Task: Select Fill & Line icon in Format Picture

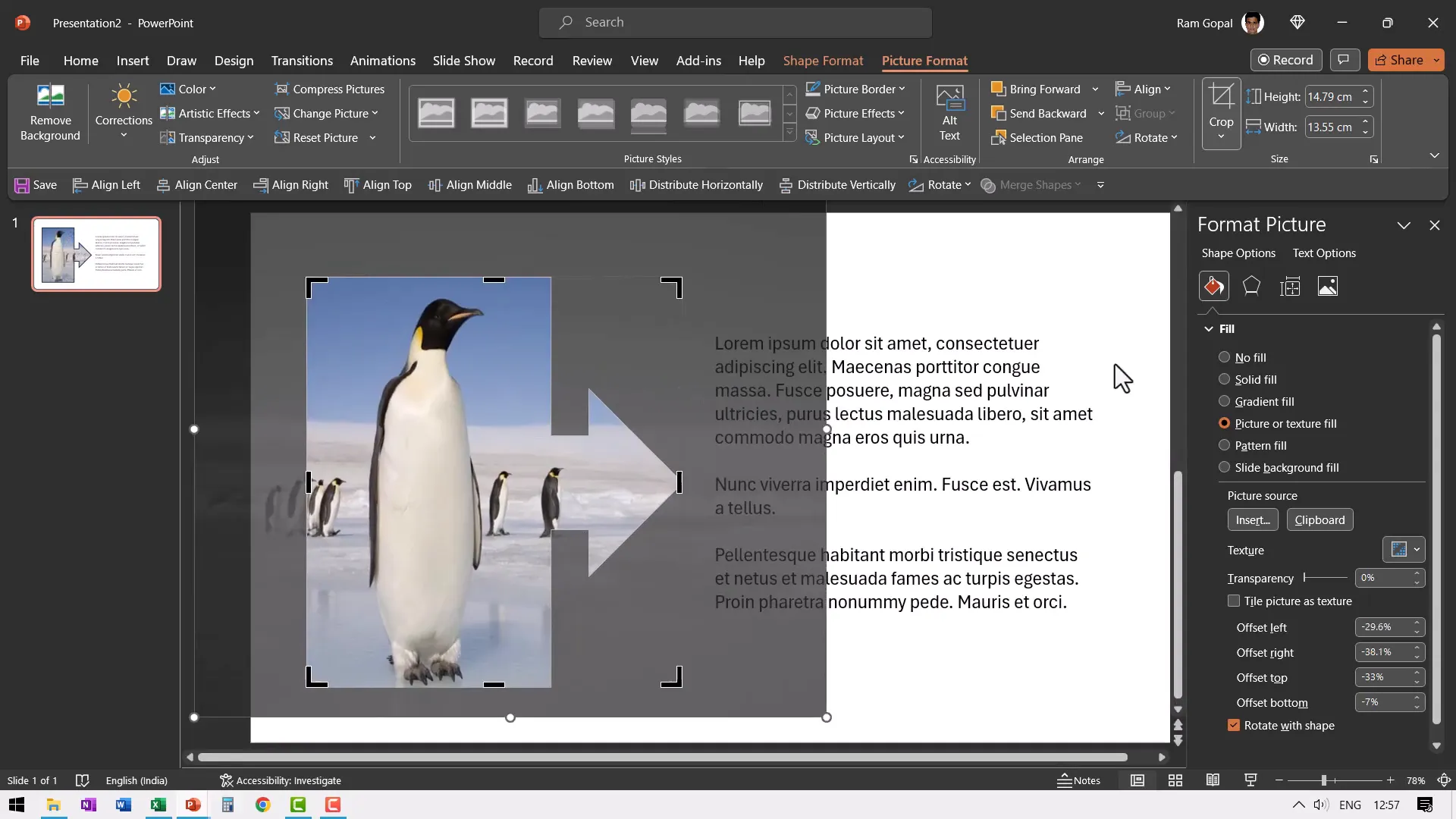Action: click(x=1213, y=286)
